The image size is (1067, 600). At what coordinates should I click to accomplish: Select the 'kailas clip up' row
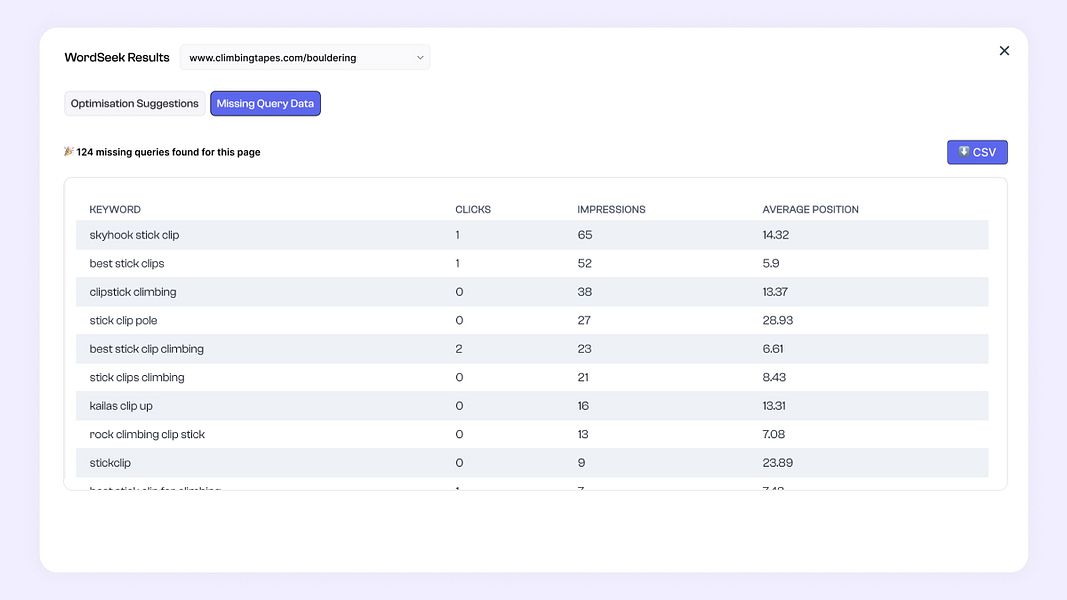[121, 406]
